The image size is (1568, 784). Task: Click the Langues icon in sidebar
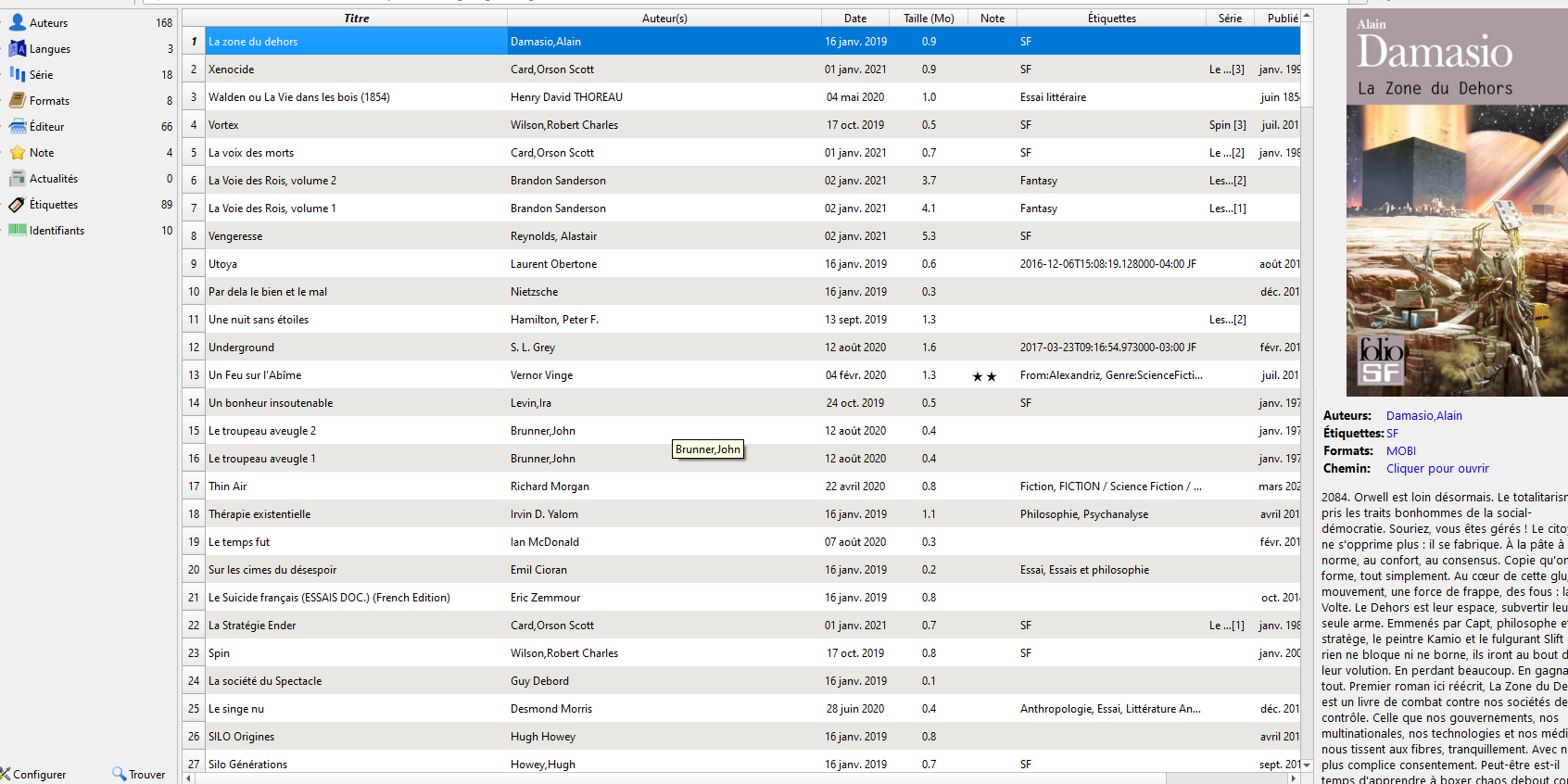(17, 48)
